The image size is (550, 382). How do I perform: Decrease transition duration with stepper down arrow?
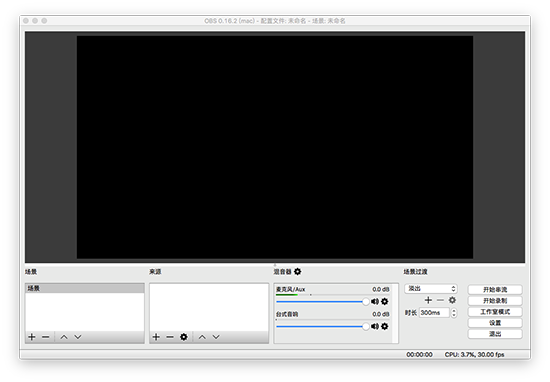pyautogui.click(x=454, y=315)
